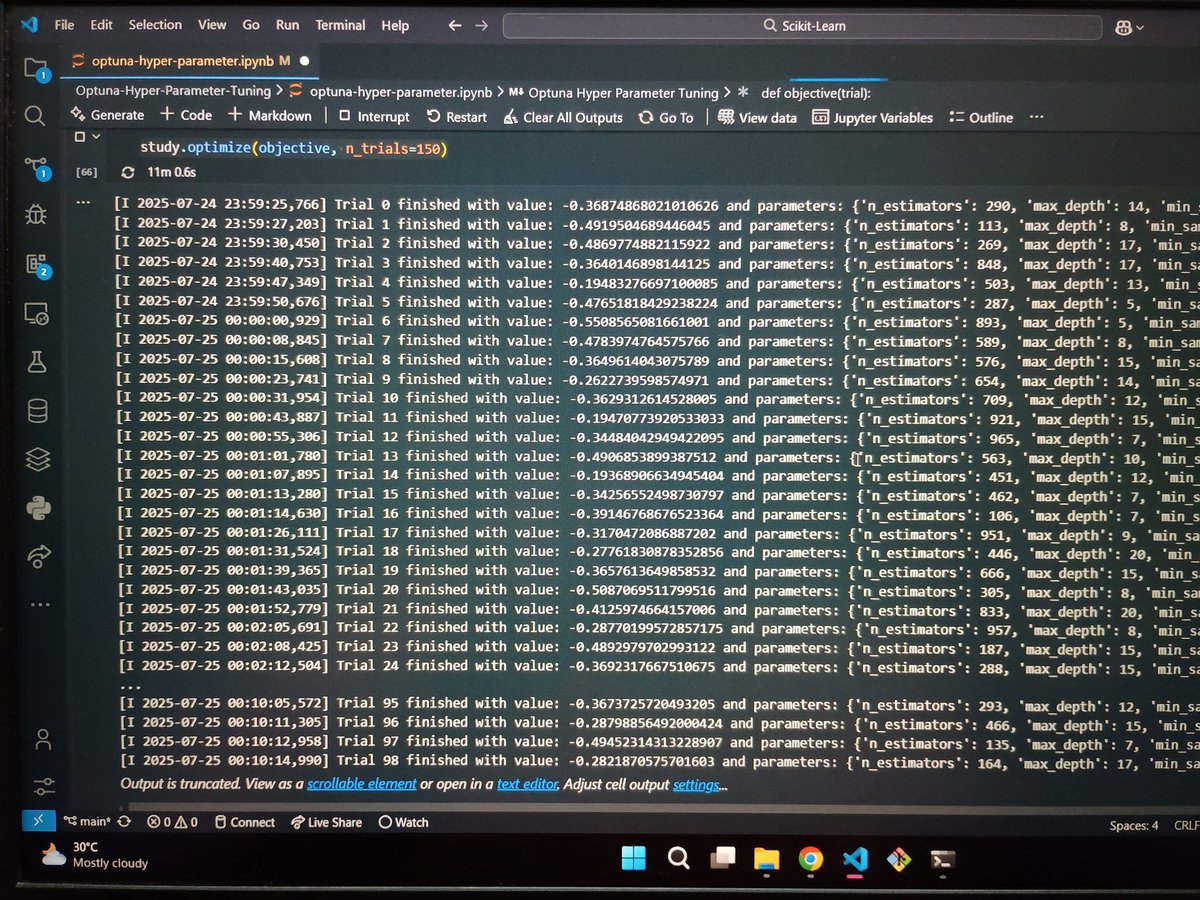1200x900 pixels.
Task: Restart the notebook kernel
Action: [x=457, y=117]
